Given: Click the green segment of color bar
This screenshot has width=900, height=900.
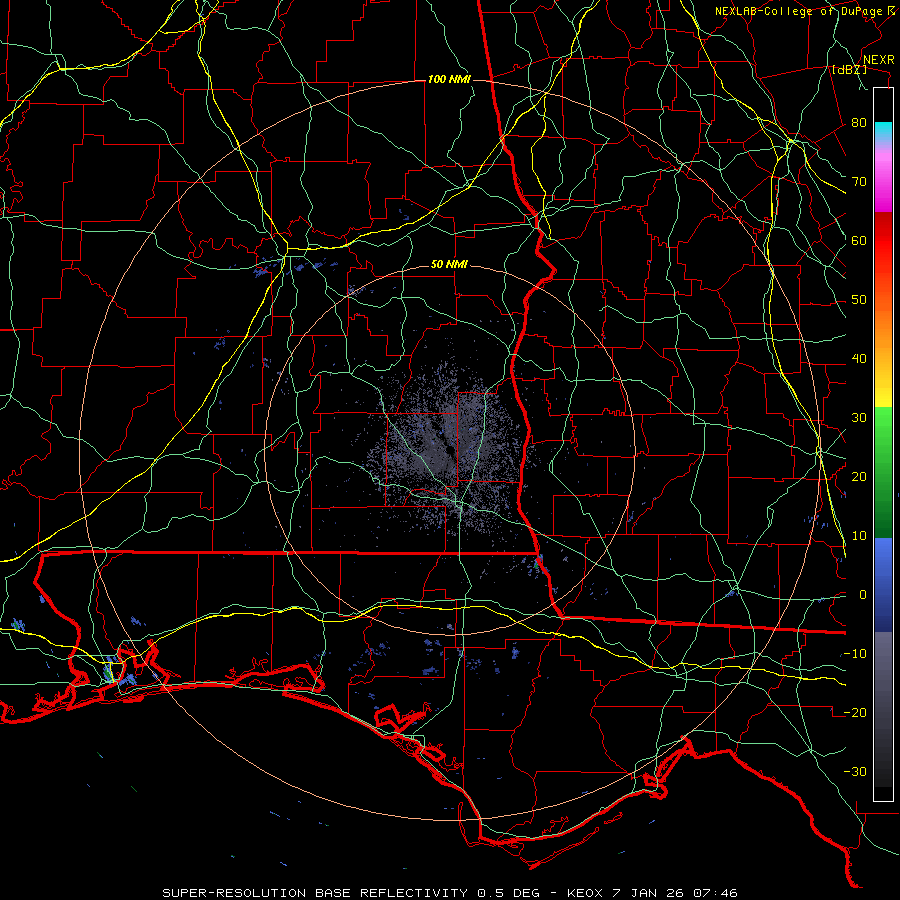Looking at the screenshot, I should [883, 471].
